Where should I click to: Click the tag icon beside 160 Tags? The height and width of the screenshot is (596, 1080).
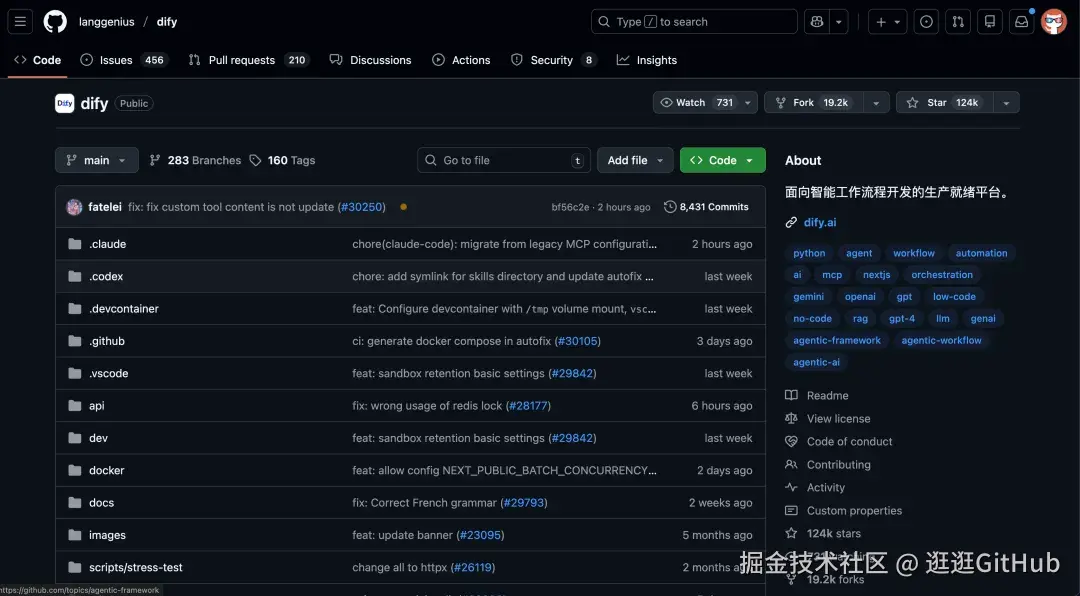(256, 161)
